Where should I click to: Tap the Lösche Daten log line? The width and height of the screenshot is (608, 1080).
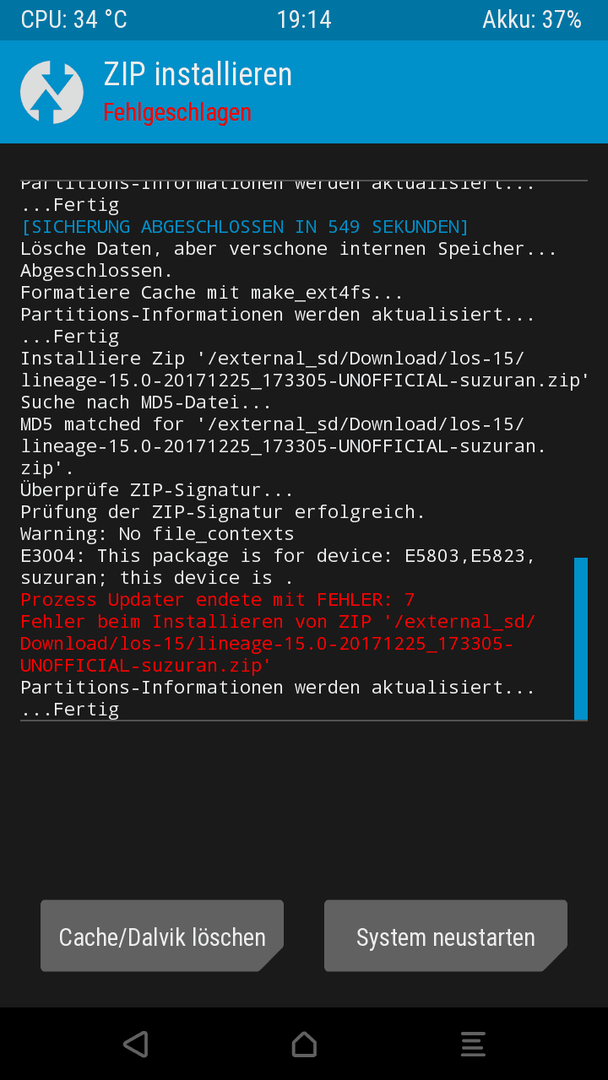(x=289, y=249)
